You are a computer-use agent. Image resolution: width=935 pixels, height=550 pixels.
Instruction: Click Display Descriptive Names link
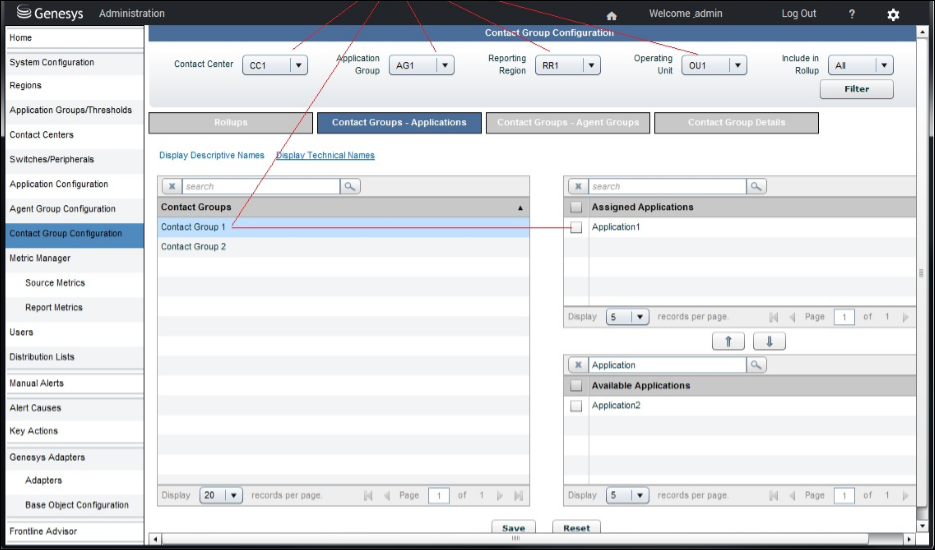tap(212, 155)
